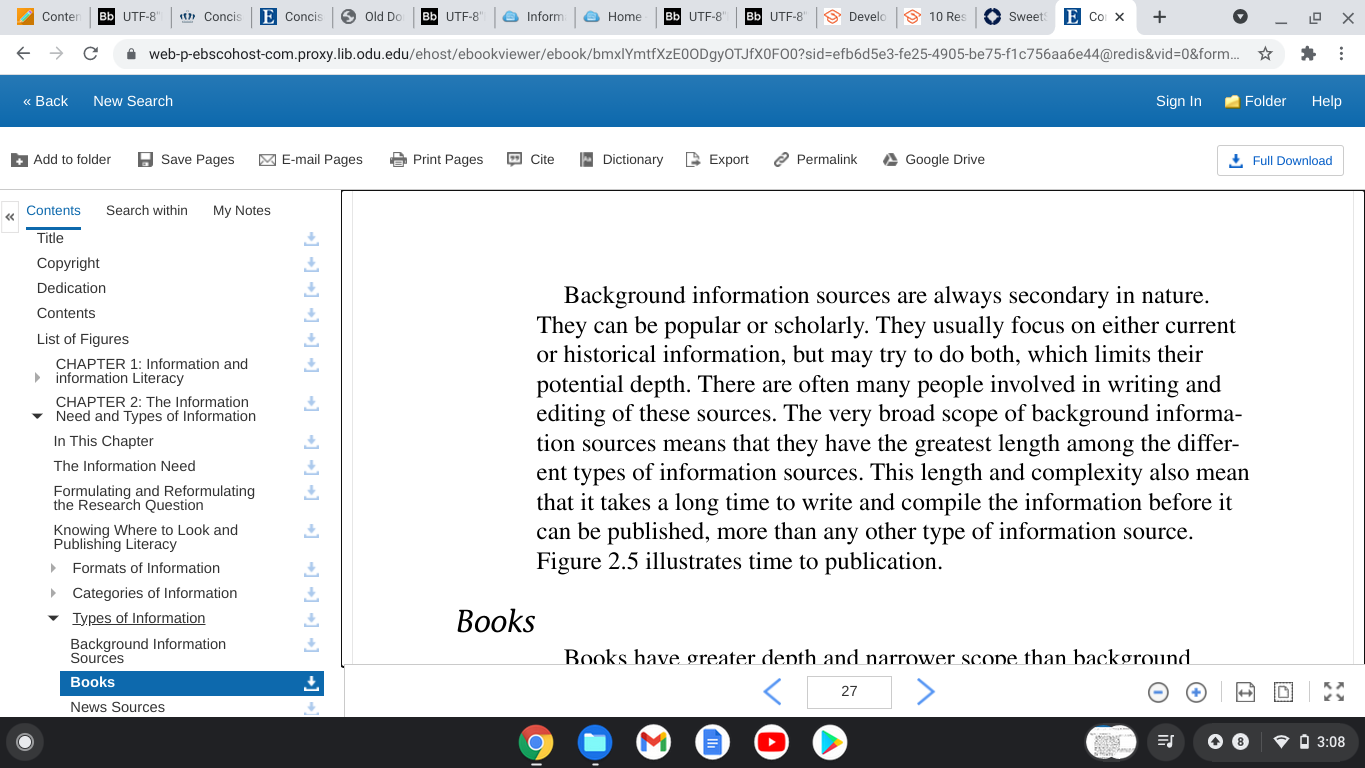Click the page number field
Screen dimensions: 1365x768
click(849, 691)
